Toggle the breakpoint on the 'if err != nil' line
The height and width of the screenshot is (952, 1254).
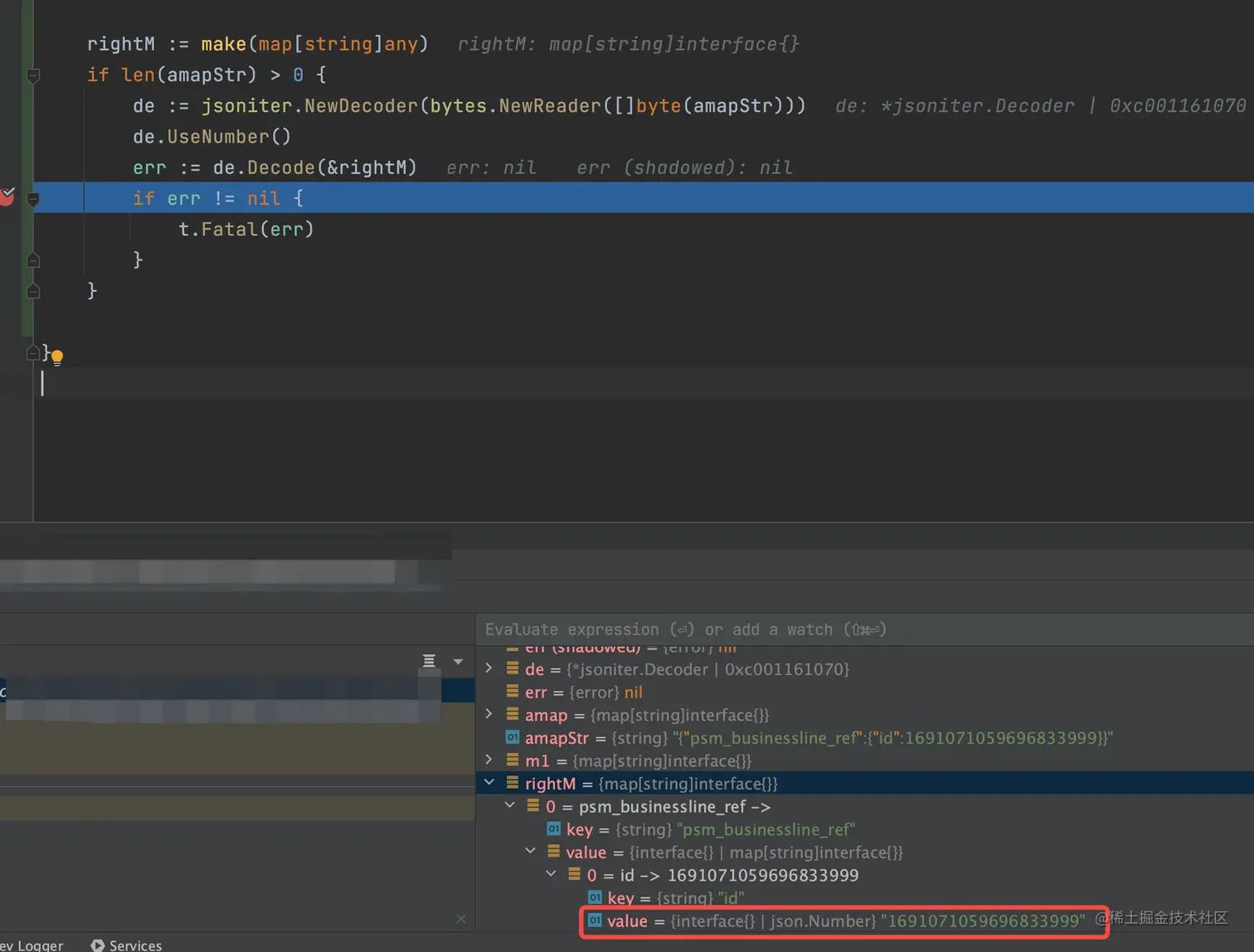point(7,197)
